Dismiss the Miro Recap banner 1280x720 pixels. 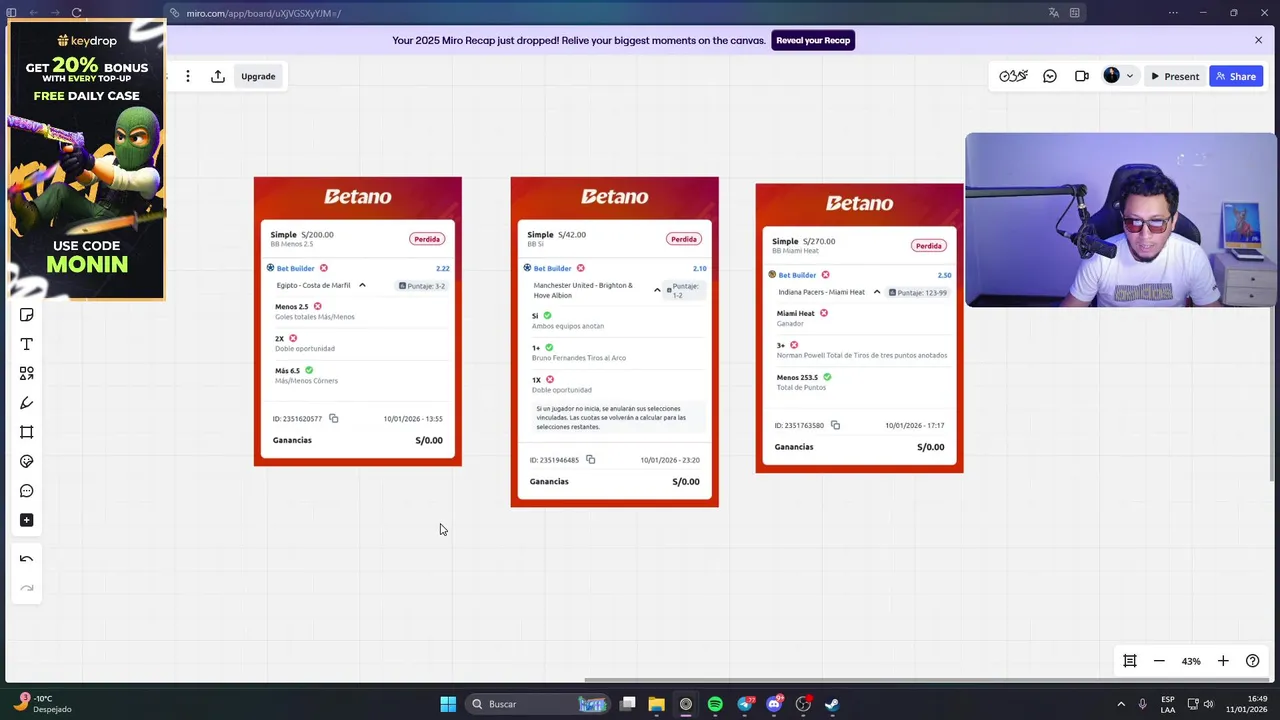tap(1258, 40)
